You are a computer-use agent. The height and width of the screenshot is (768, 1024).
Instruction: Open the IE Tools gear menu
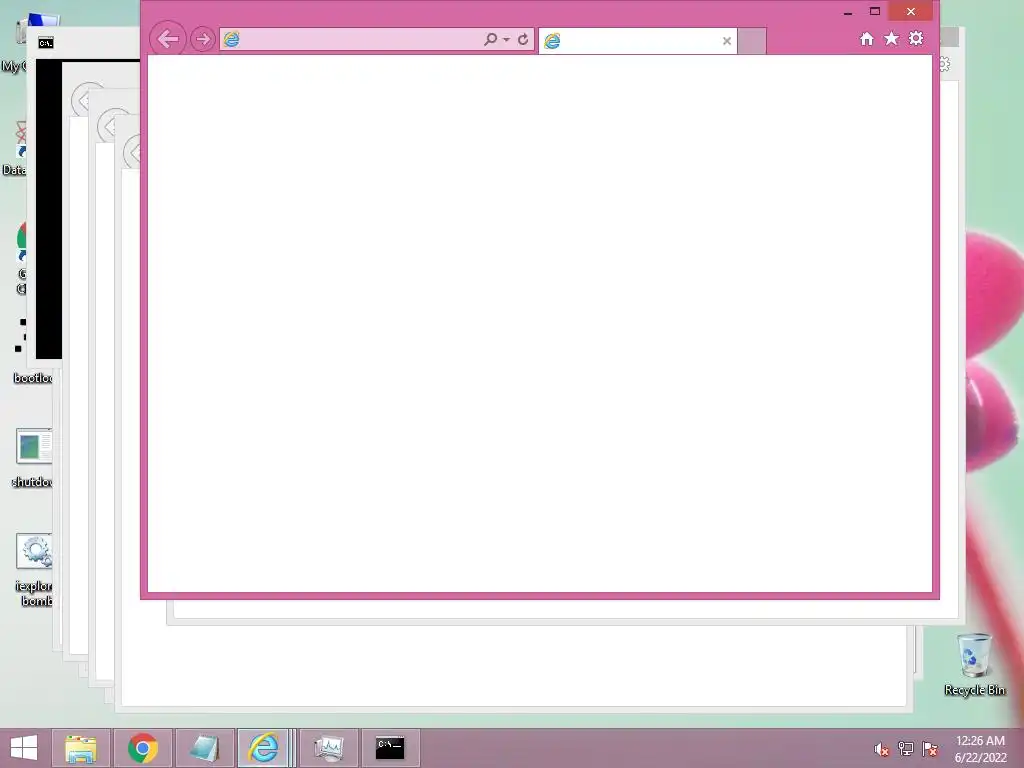click(x=916, y=39)
